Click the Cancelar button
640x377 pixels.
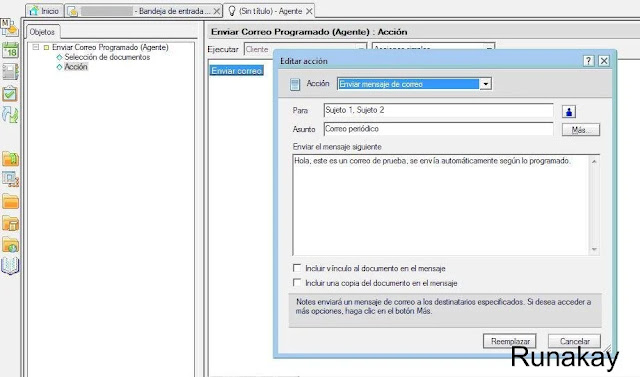tap(574, 341)
